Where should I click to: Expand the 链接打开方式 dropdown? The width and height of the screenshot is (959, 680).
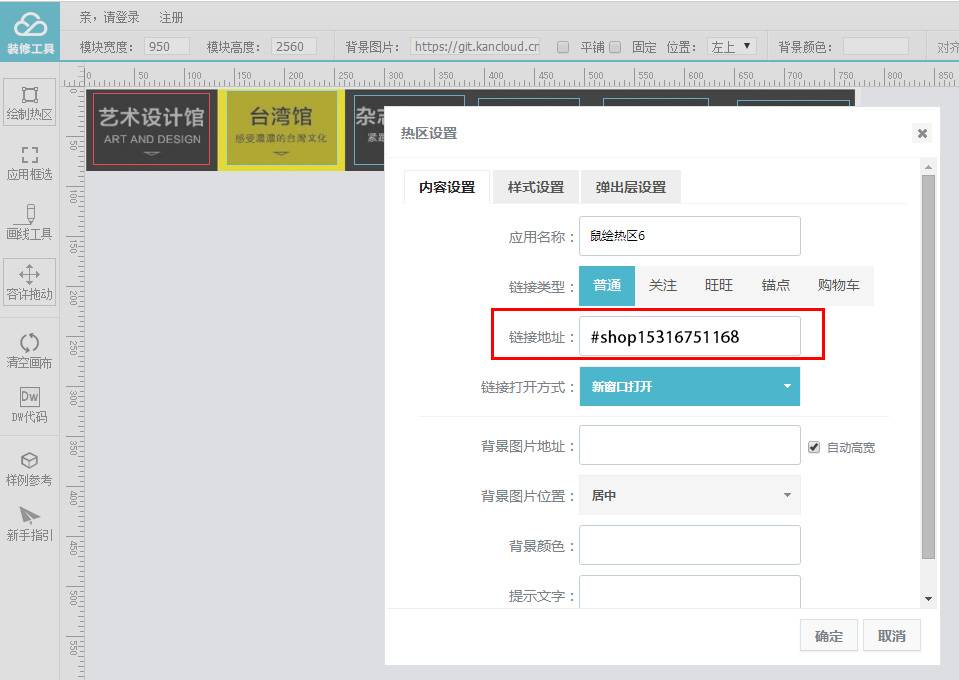point(689,386)
